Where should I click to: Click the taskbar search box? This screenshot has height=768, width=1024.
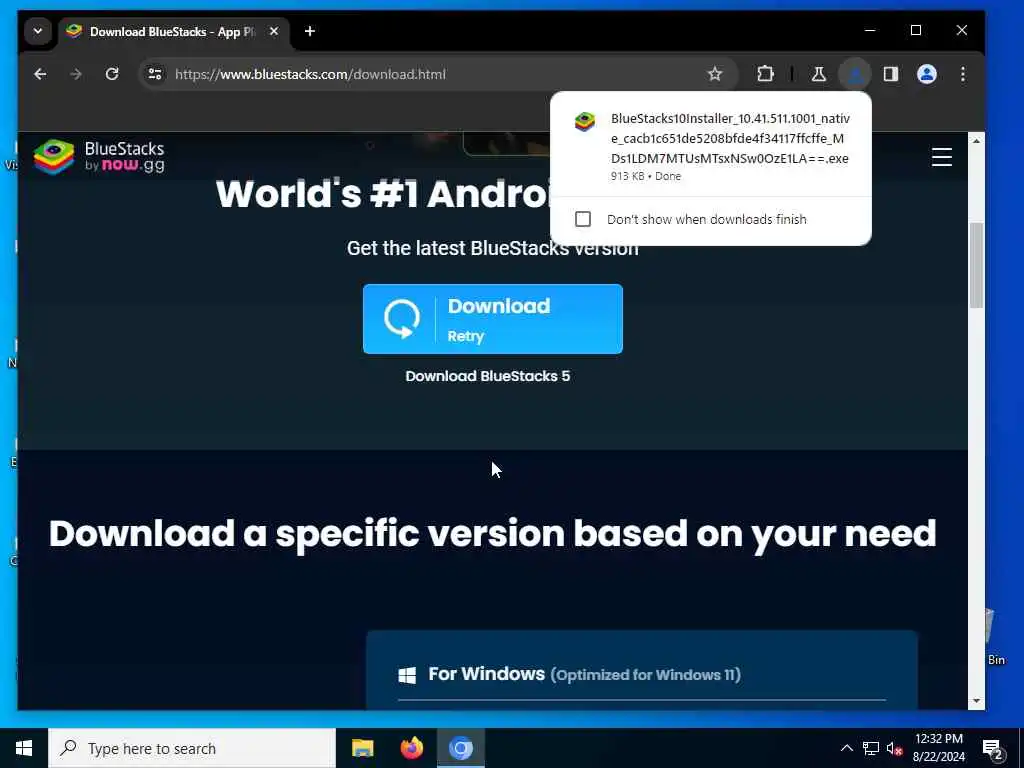[x=192, y=748]
